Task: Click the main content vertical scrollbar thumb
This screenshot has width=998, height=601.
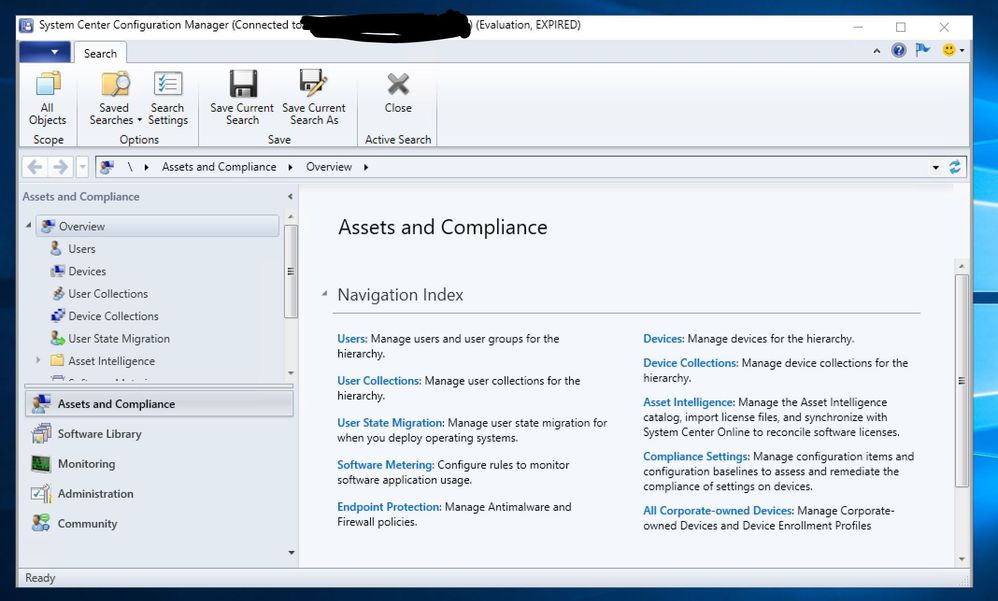Action: pos(962,381)
